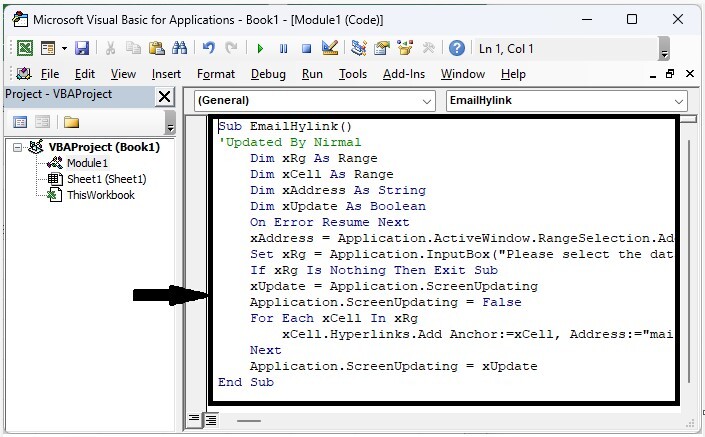Click Project pane toolbar overflow arrow
Image resolution: width=705 pixels, height=437 pixels.
pos(170,122)
